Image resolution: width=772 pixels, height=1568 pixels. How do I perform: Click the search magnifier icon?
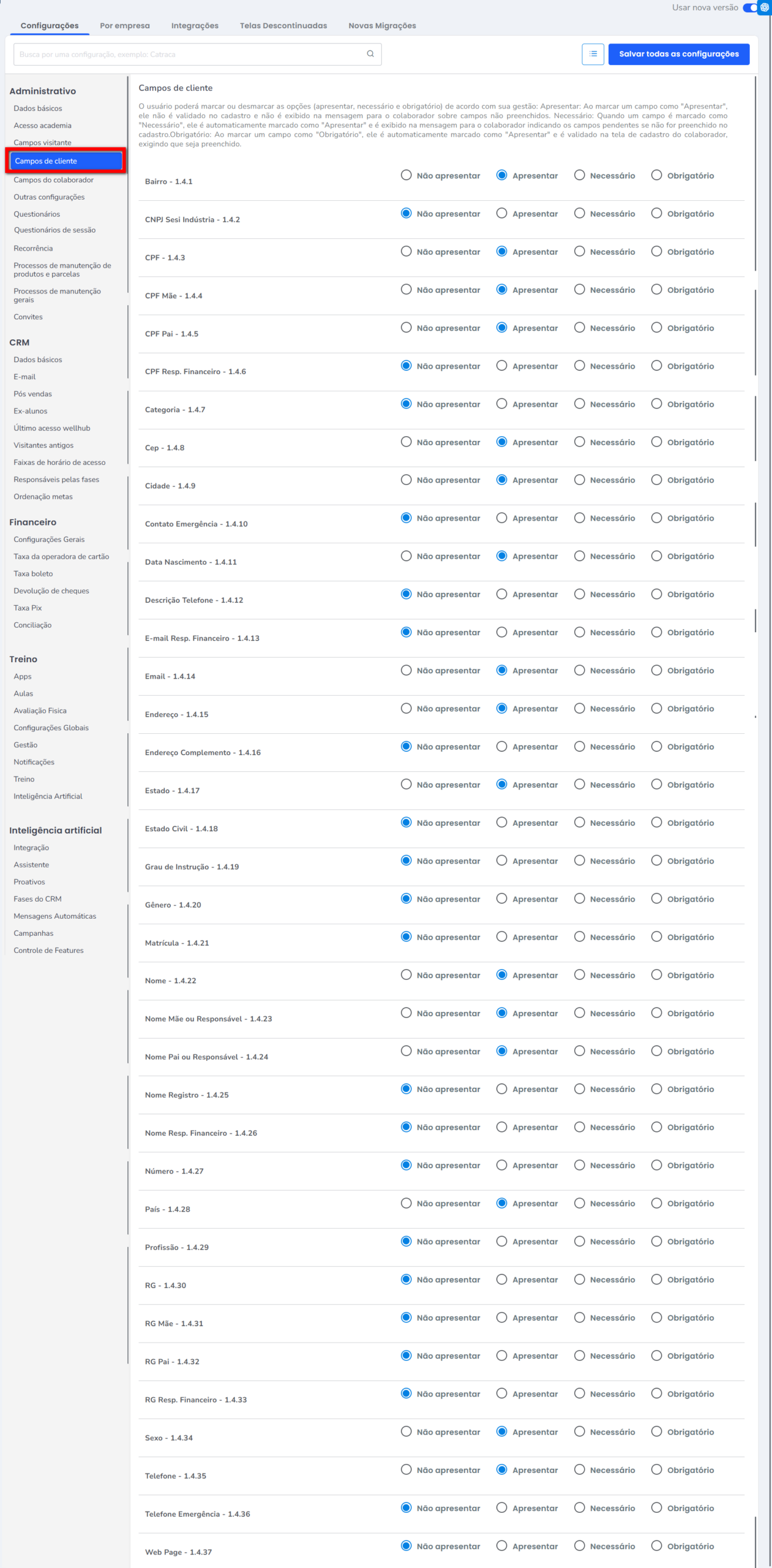(370, 54)
